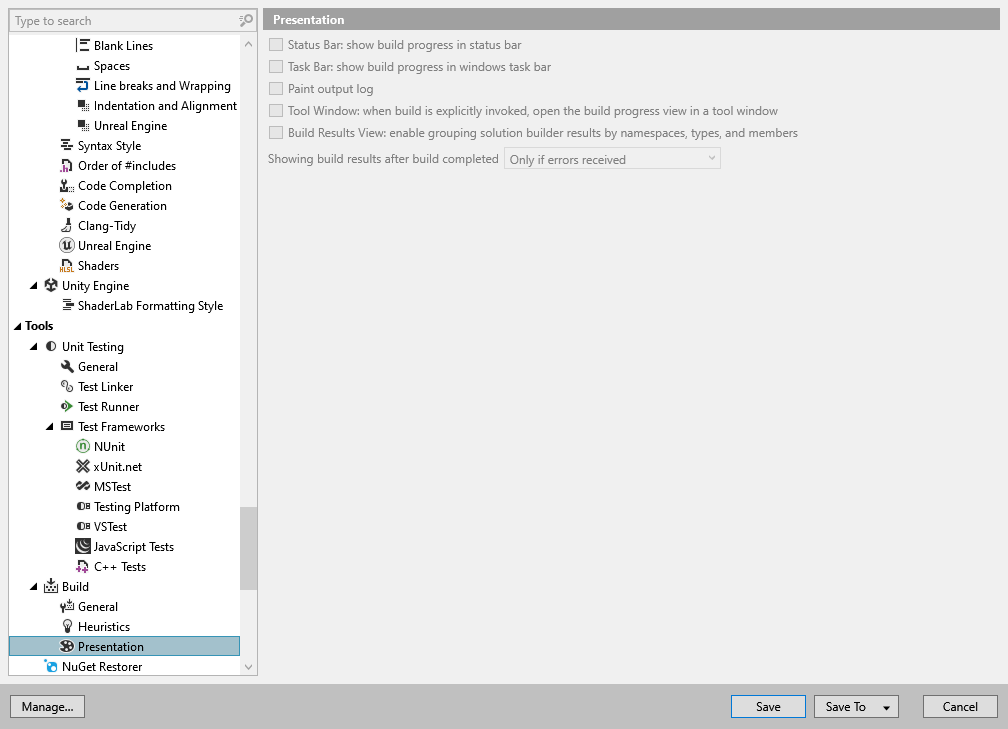Click the Save button
The width and height of the screenshot is (1008, 729).
[x=768, y=706]
